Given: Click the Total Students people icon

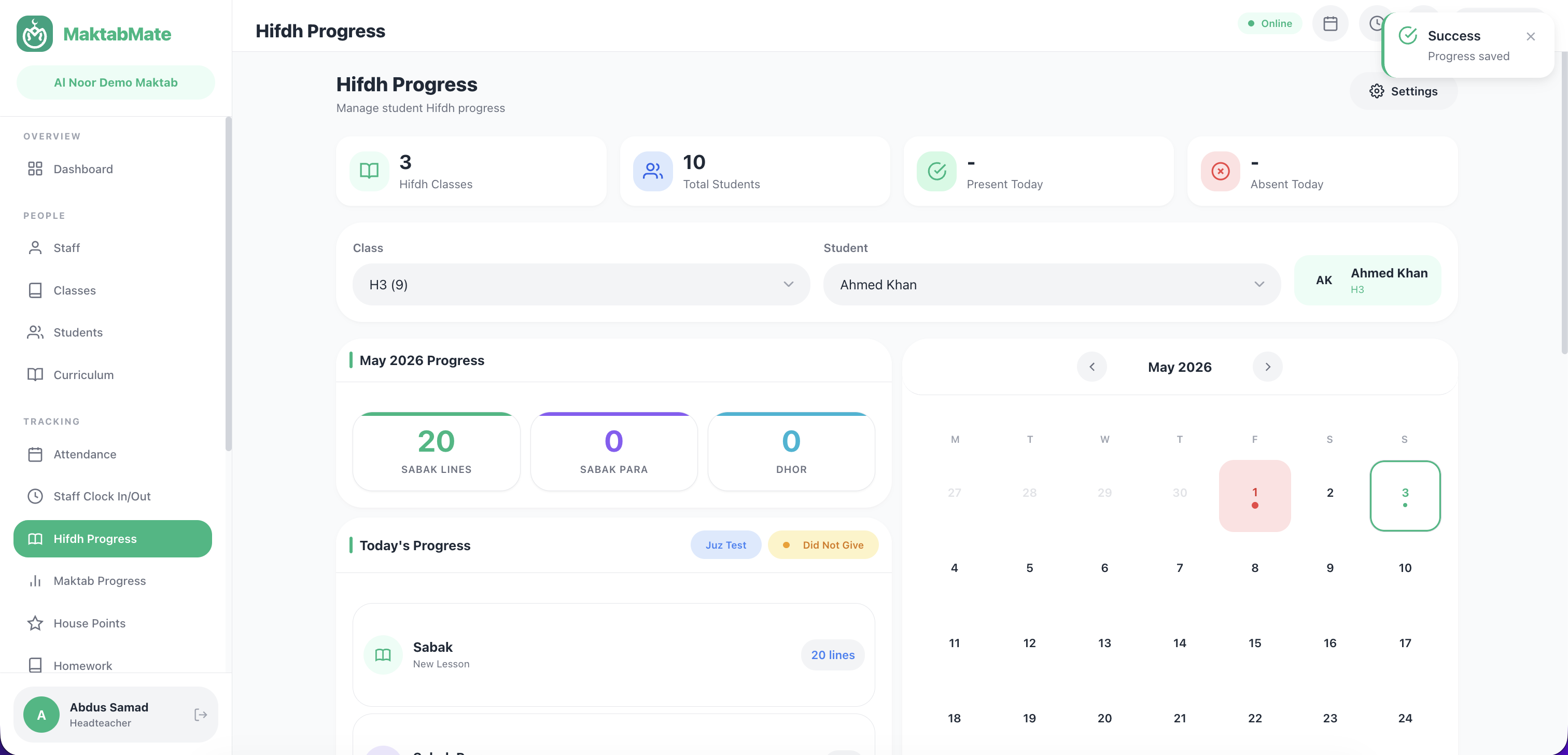Looking at the screenshot, I should 652,171.
